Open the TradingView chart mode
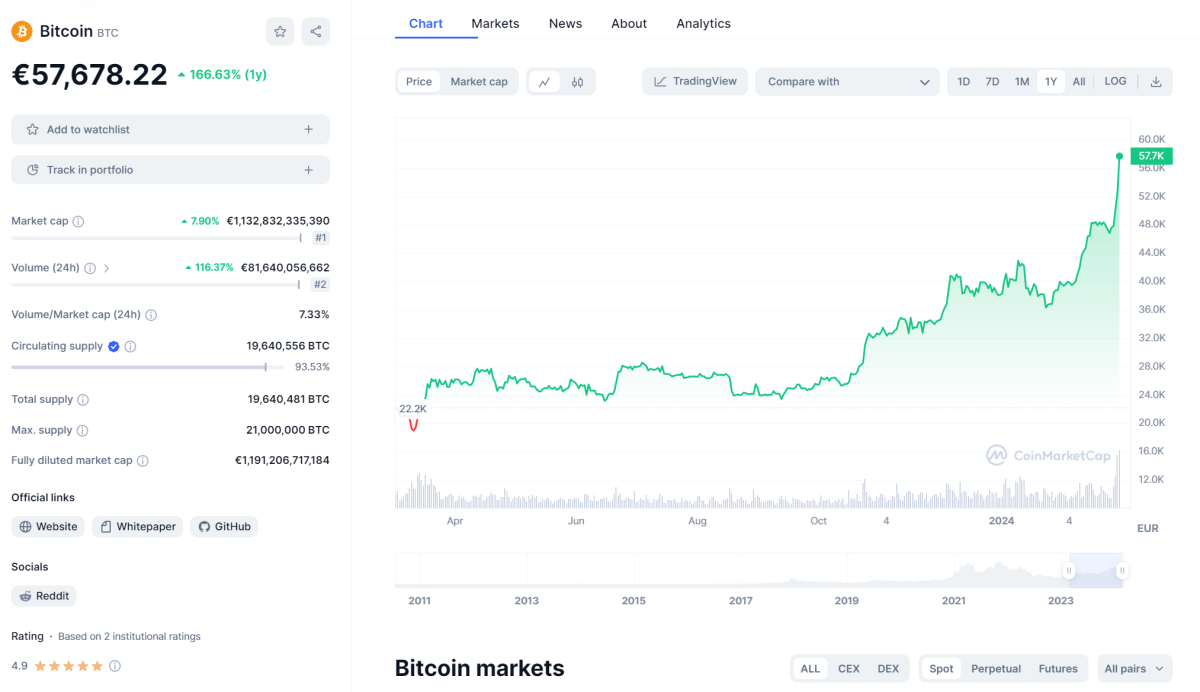Screen dimensions: 1200x692 (x=694, y=81)
